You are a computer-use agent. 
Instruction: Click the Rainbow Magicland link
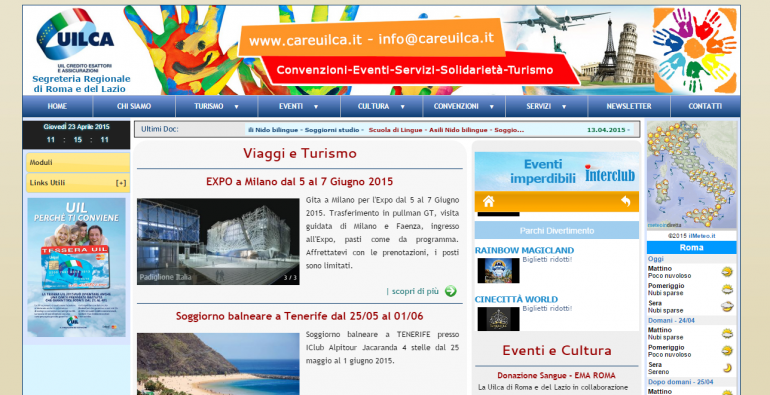pos(524,251)
